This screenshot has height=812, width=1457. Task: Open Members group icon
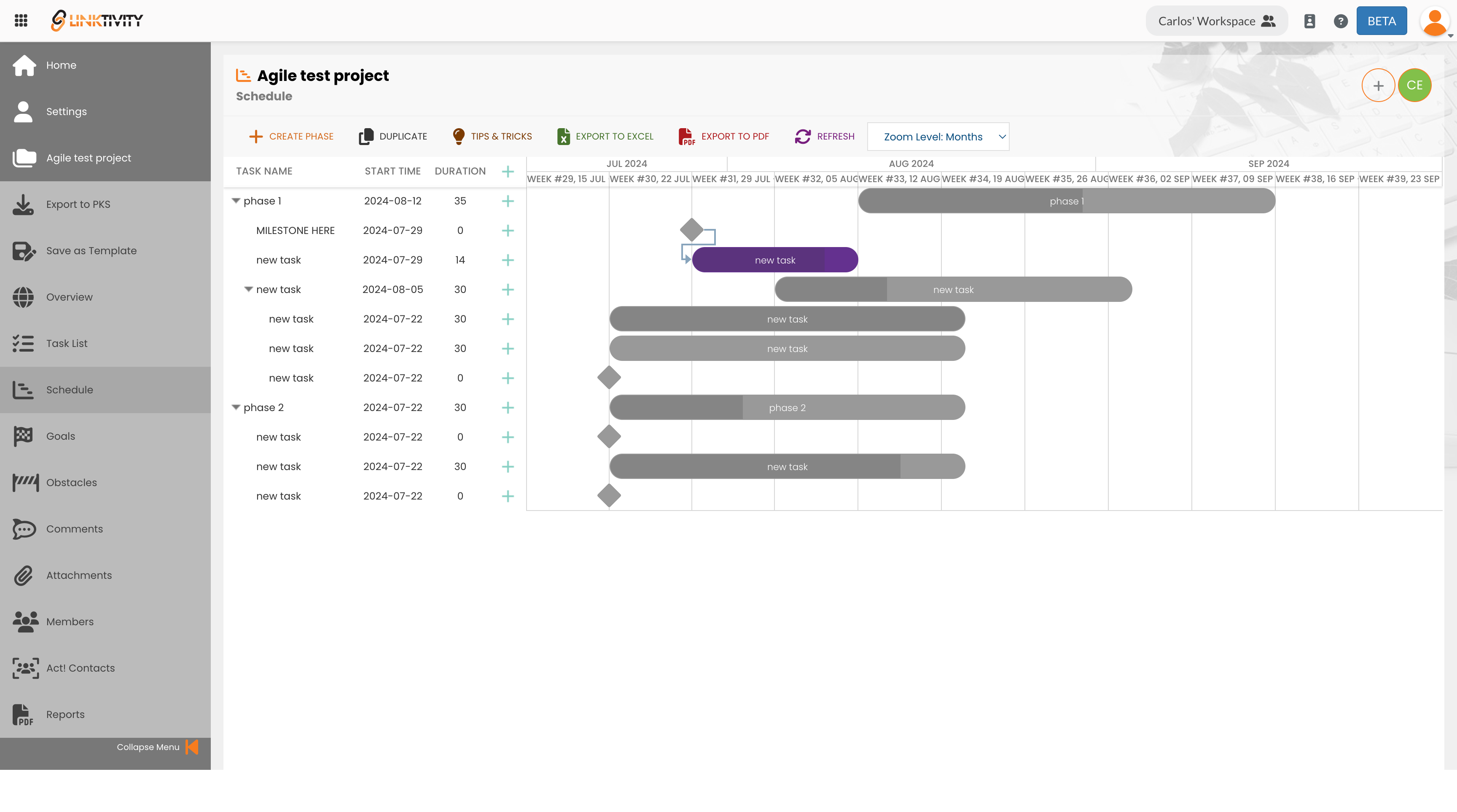[x=25, y=621]
